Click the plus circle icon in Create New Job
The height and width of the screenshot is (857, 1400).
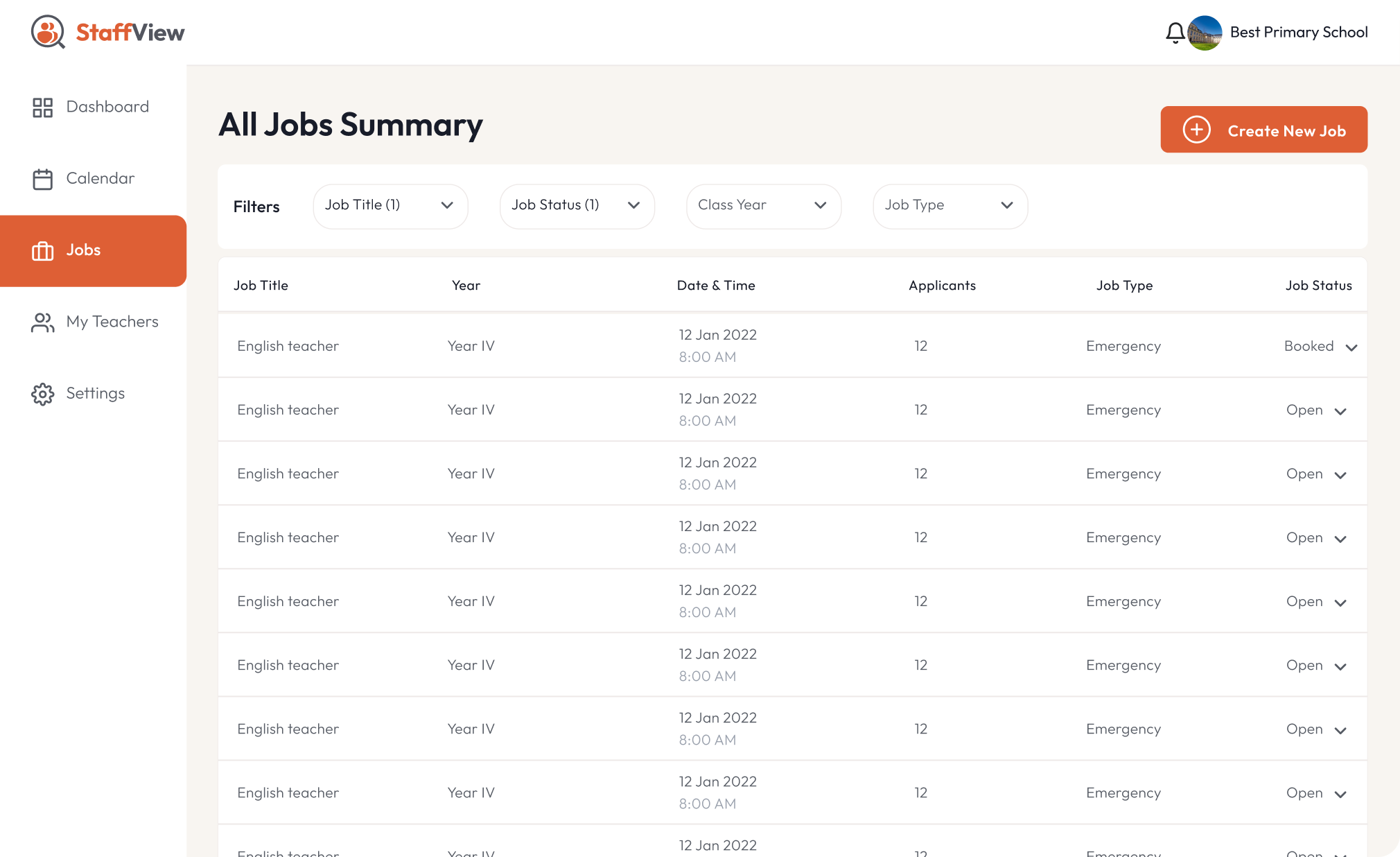click(x=1196, y=130)
